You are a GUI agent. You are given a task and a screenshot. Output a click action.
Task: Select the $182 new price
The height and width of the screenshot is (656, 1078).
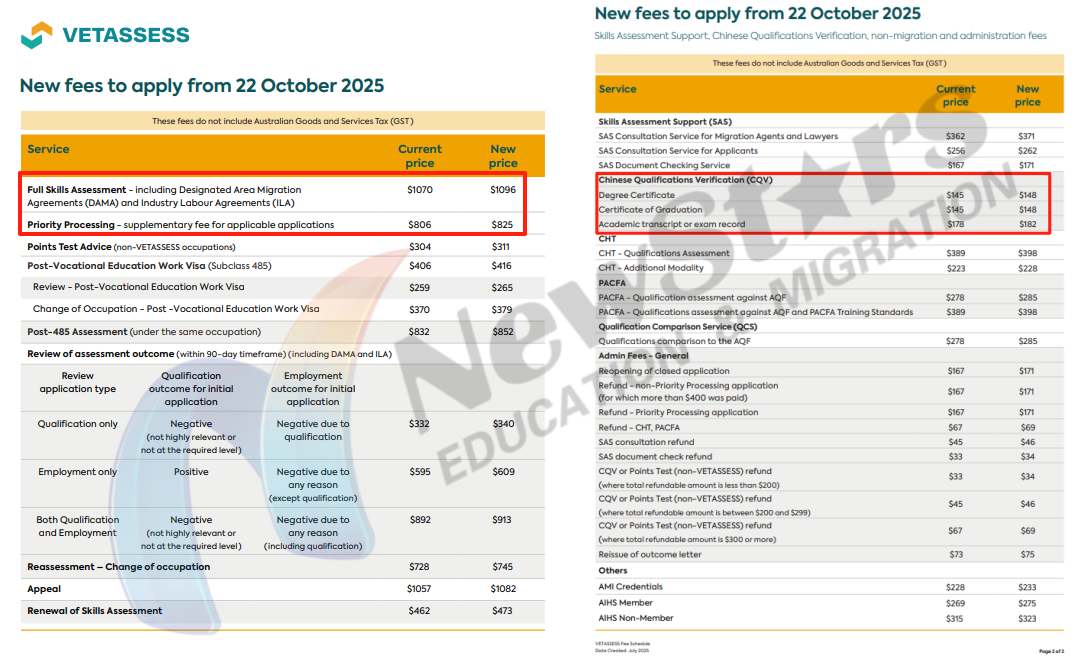1028,224
